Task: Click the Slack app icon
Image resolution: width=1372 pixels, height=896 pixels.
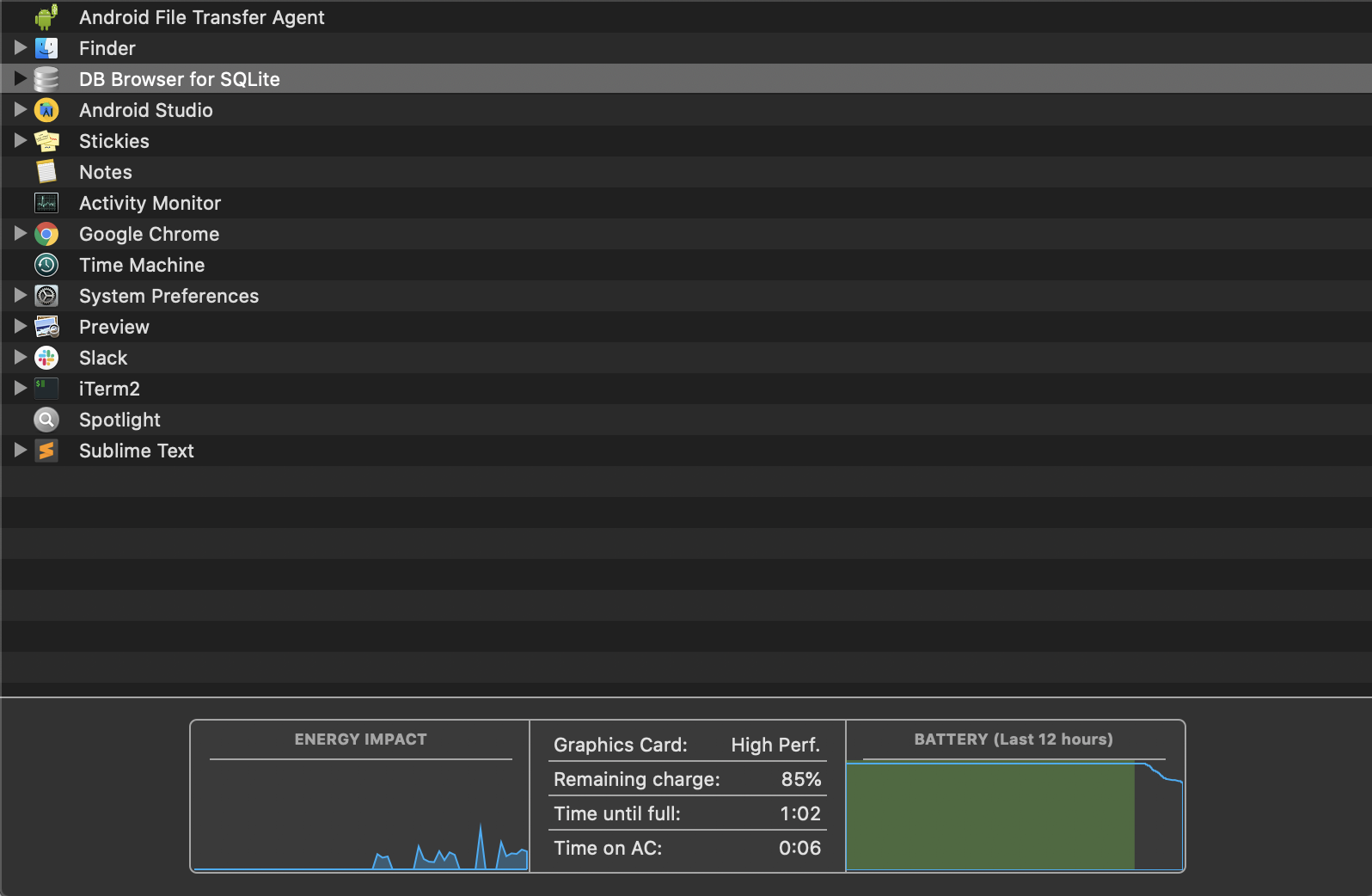Action: point(46,358)
